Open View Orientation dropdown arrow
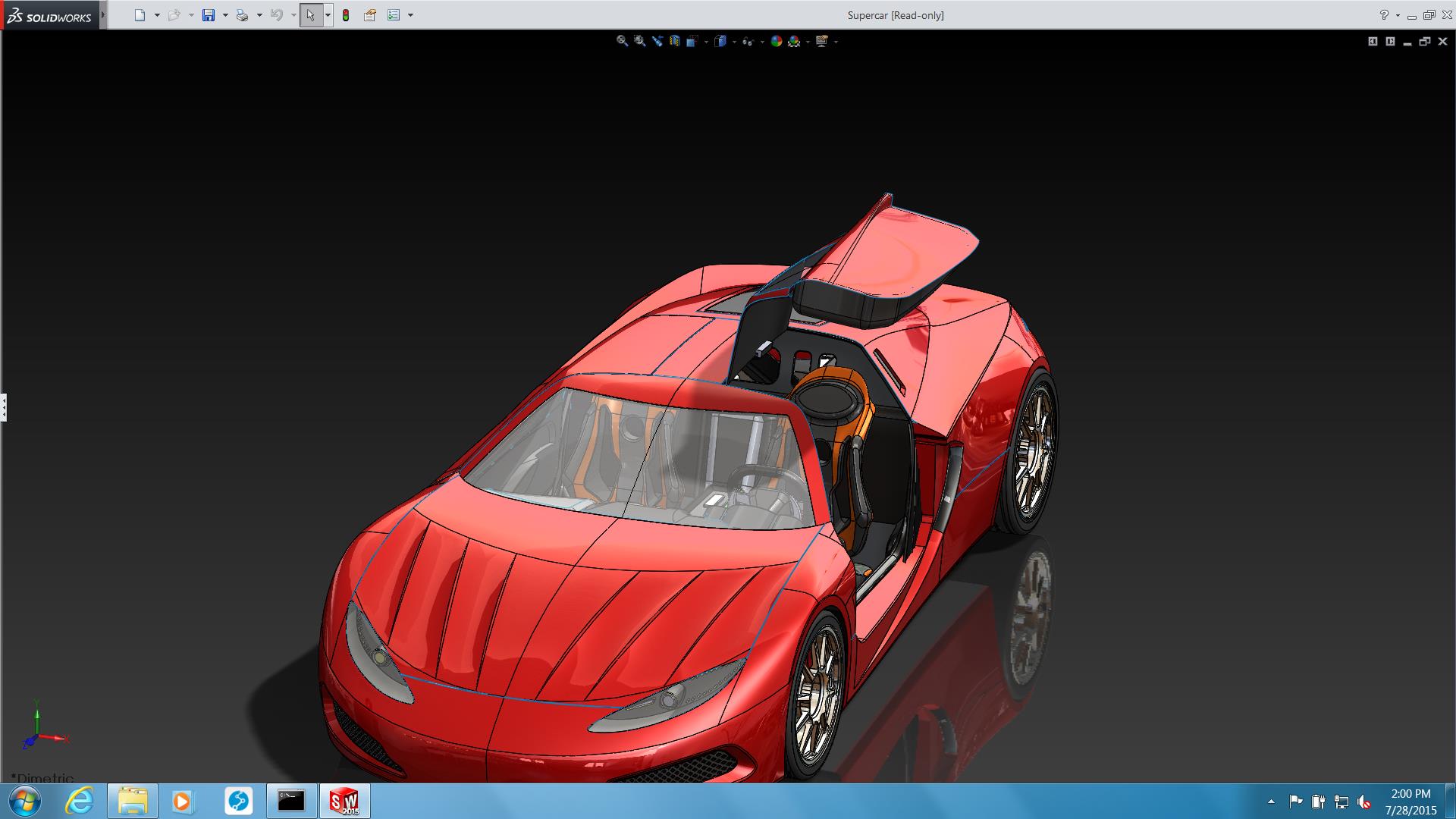 pyautogui.click(x=706, y=42)
